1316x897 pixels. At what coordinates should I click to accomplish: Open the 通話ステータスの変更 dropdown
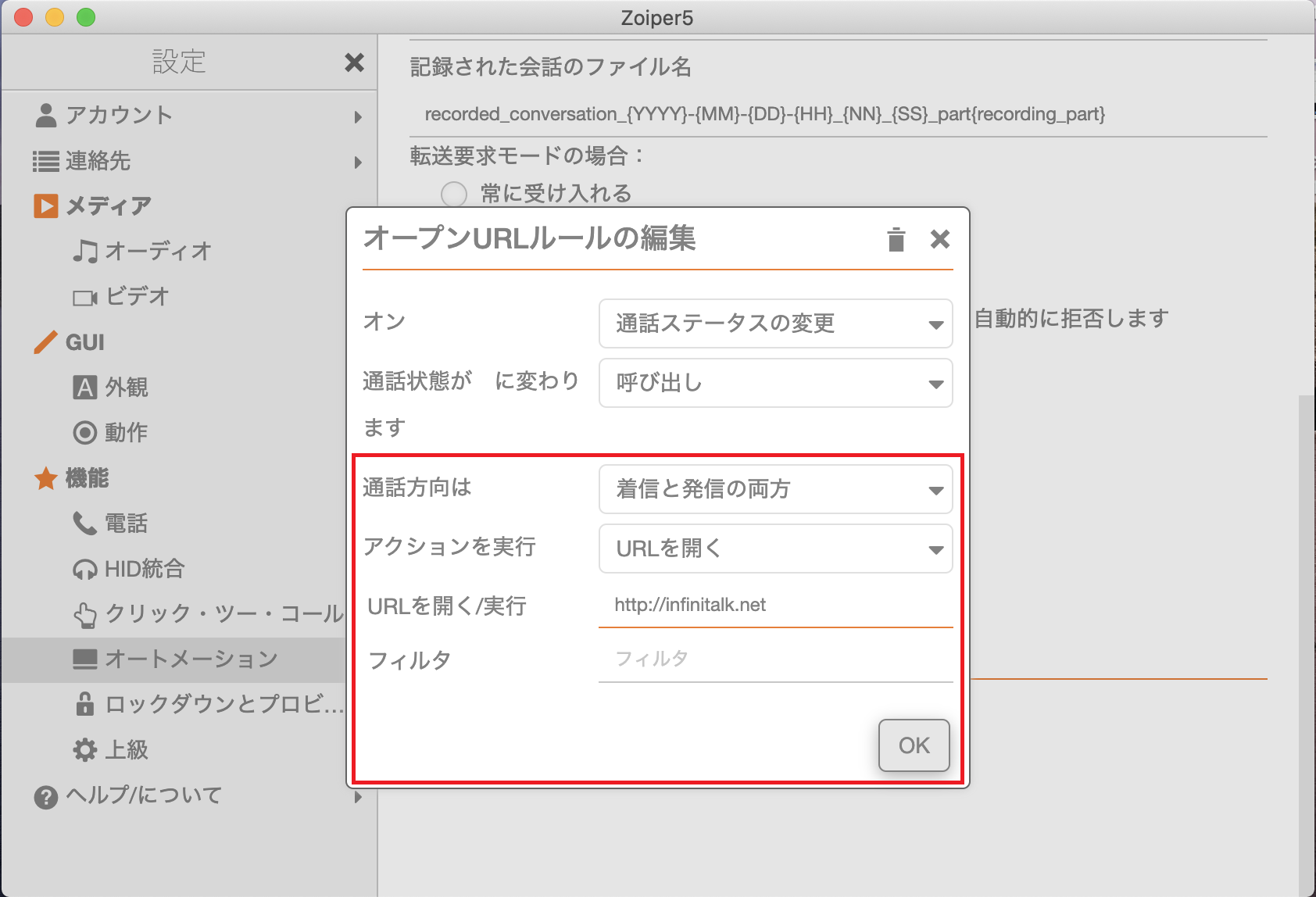775,323
